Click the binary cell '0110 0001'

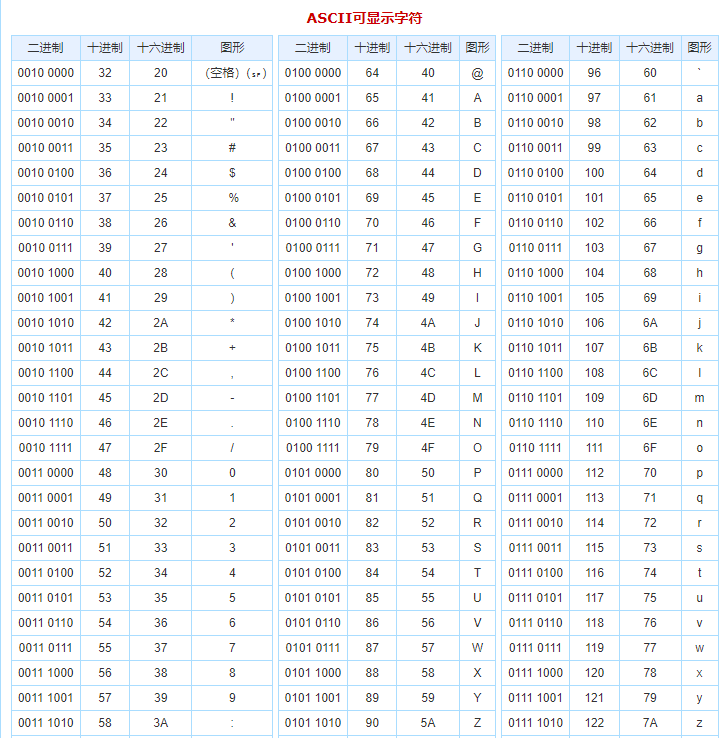click(535, 98)
